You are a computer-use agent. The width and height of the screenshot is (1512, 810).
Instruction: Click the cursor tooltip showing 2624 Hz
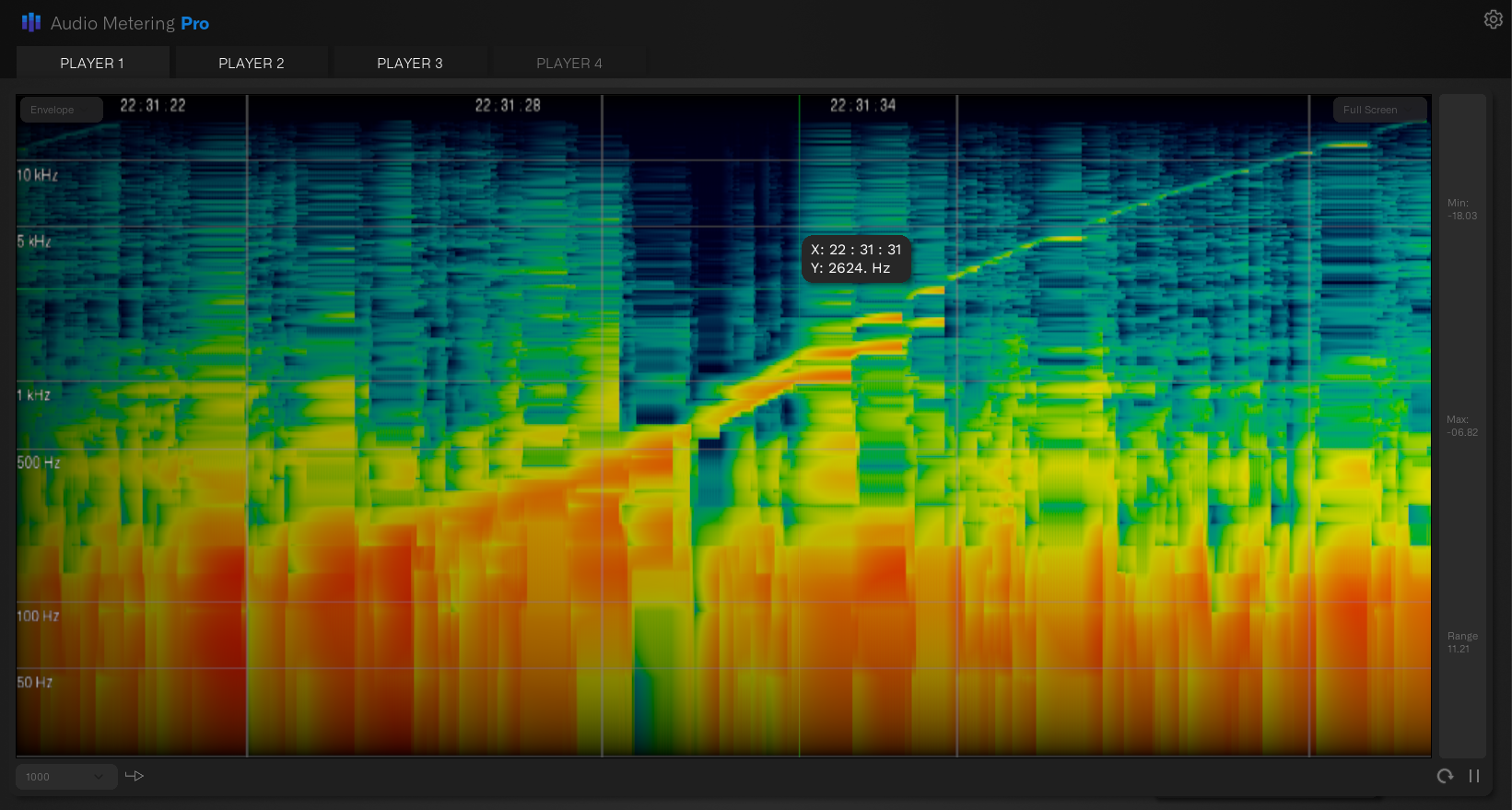coord(856,259)
